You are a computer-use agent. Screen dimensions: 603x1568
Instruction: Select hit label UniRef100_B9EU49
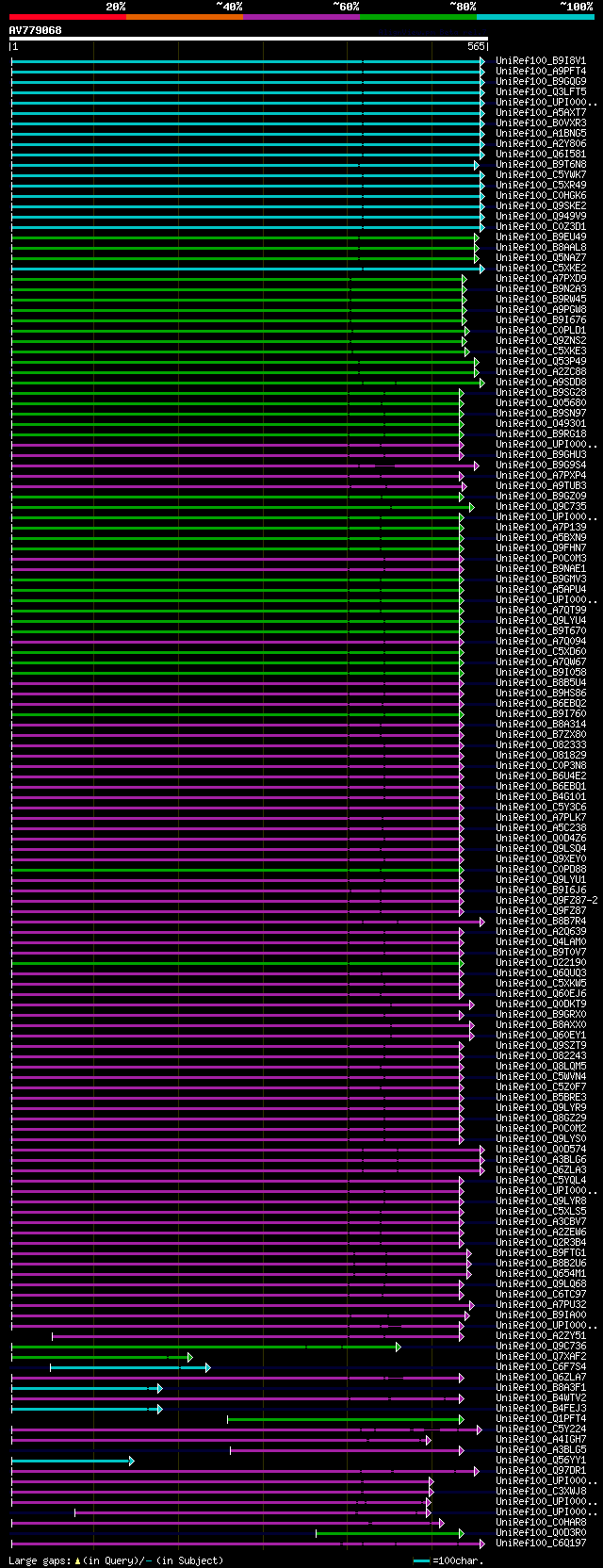pos(541,237)
